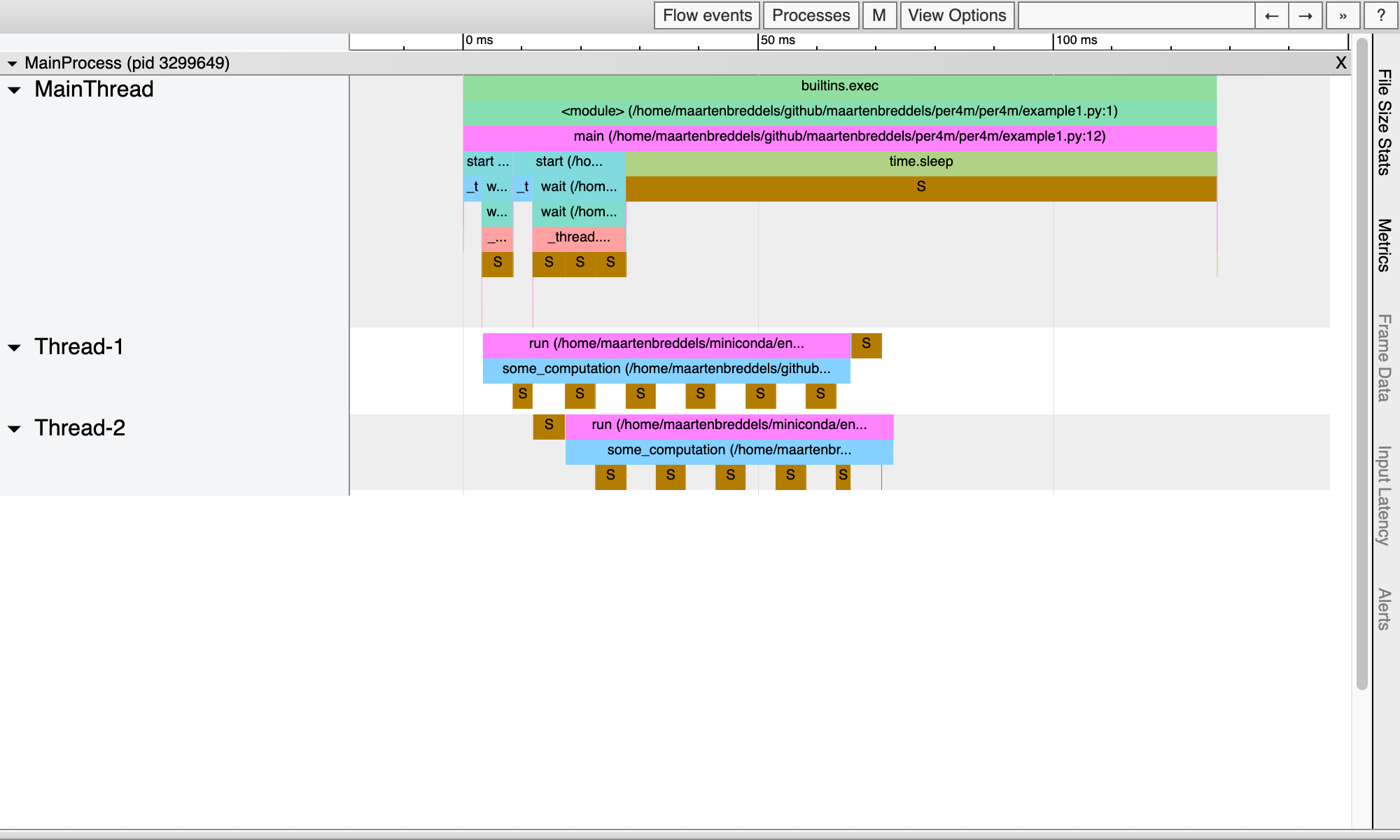Select the builtins.exec slice
This screenshot has width=1400, height=840.
[x=839, y=86]
